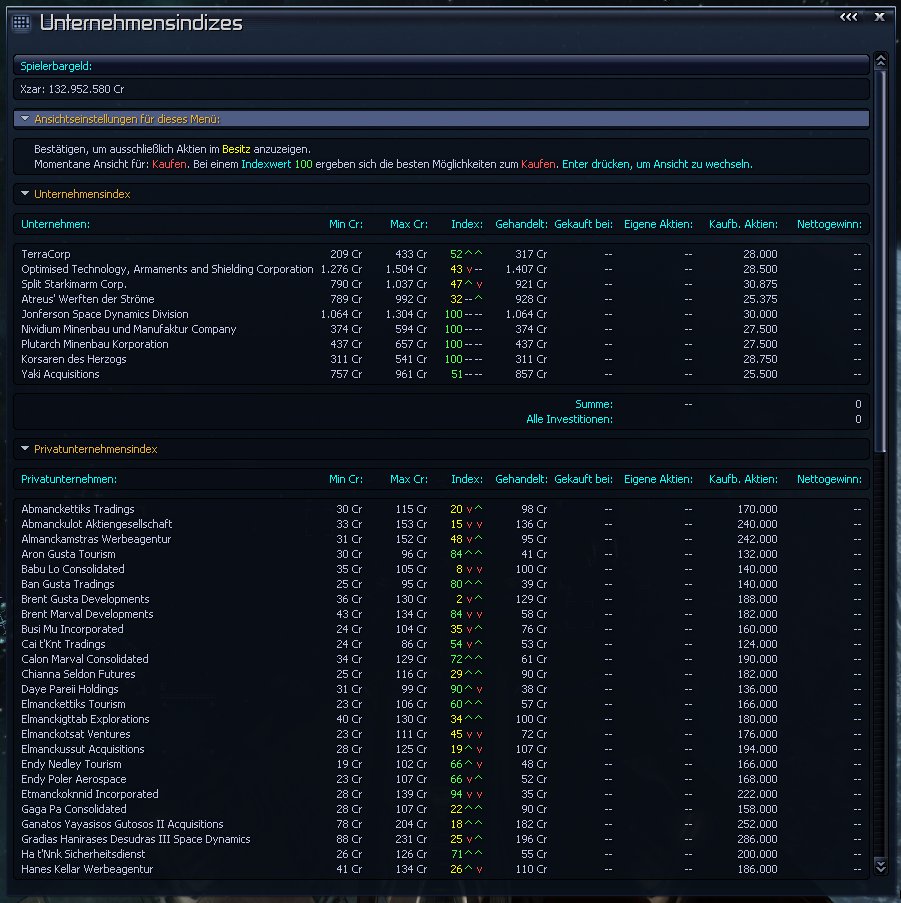Image resolution: width=901 pixels, height=903 pixels.
Task: Click the menu grid icon beside the Unternehmensindizes title
Action: (21, 22)
